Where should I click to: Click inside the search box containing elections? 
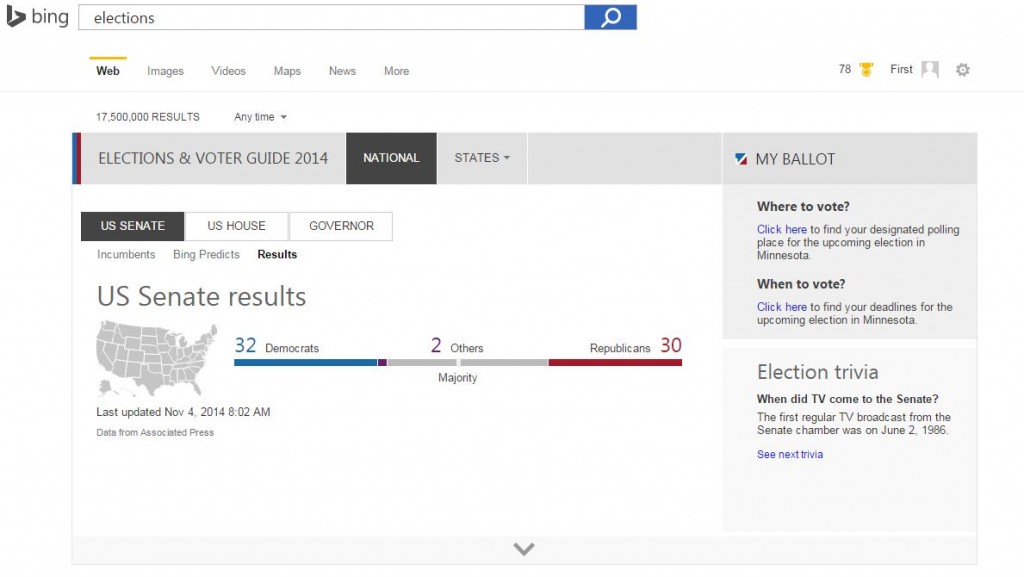coord(331,18)
